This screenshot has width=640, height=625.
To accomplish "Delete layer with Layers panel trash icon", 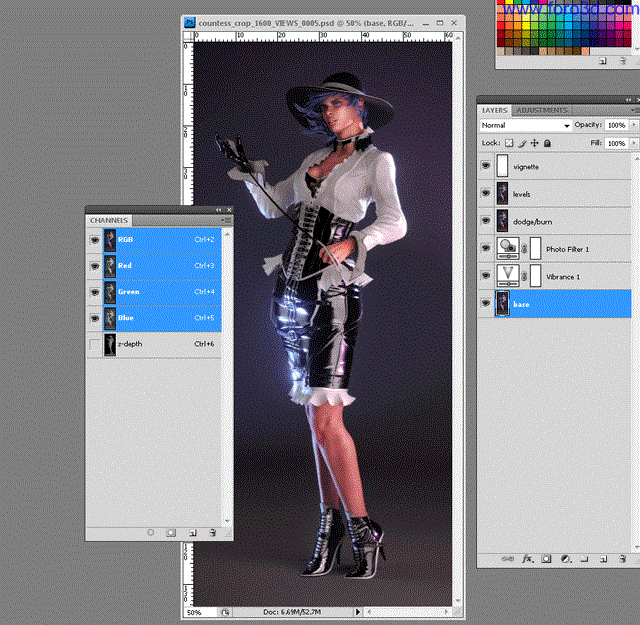I will (x=622, y=559).
